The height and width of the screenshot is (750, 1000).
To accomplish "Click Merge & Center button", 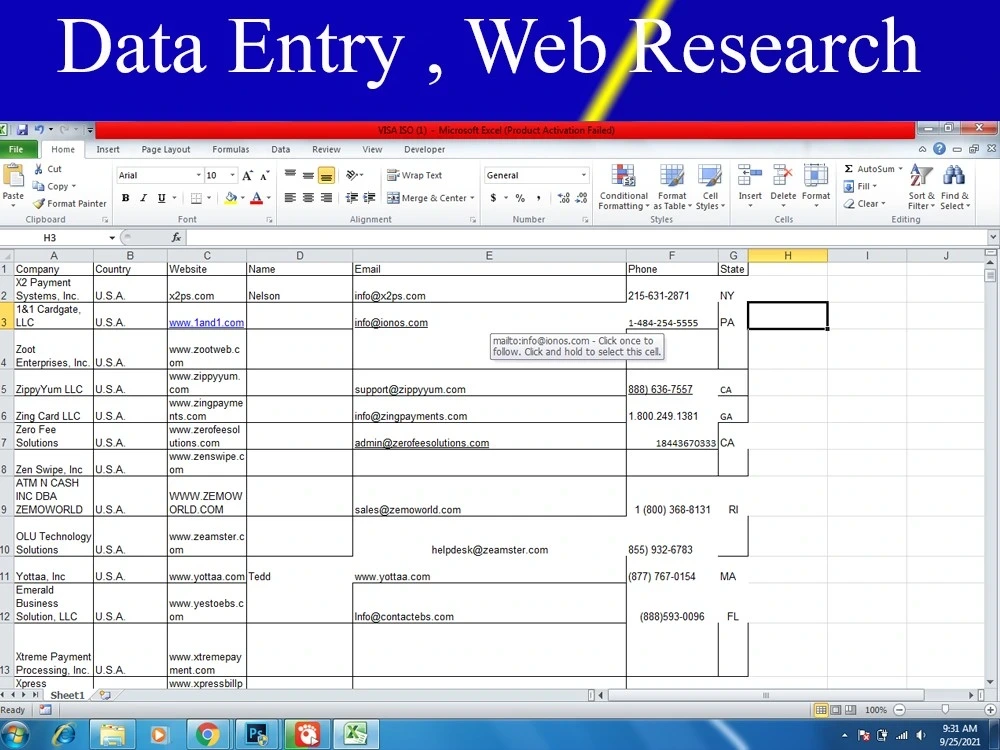I will (427, 198).
